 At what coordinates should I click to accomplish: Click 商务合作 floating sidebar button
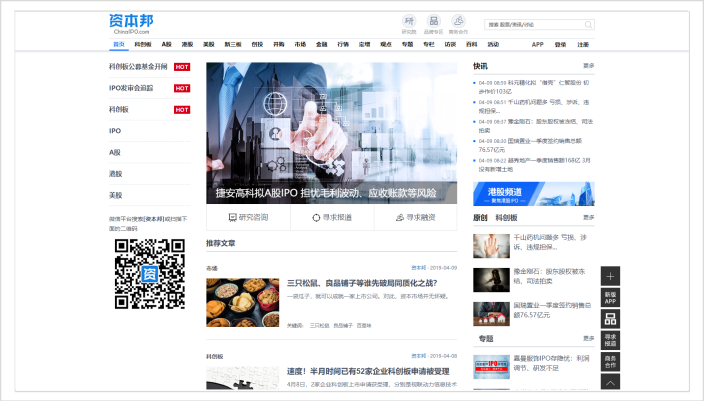(610, 362)
